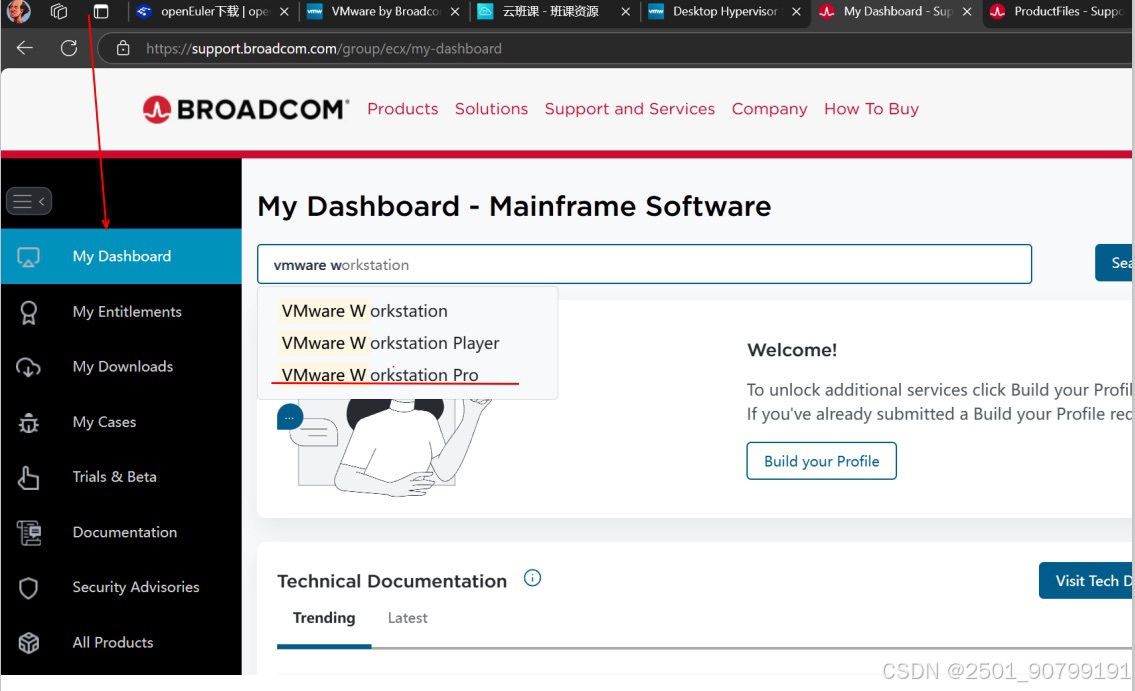
Task: Switch to Trending documentation tab
Action: (324, 618)
